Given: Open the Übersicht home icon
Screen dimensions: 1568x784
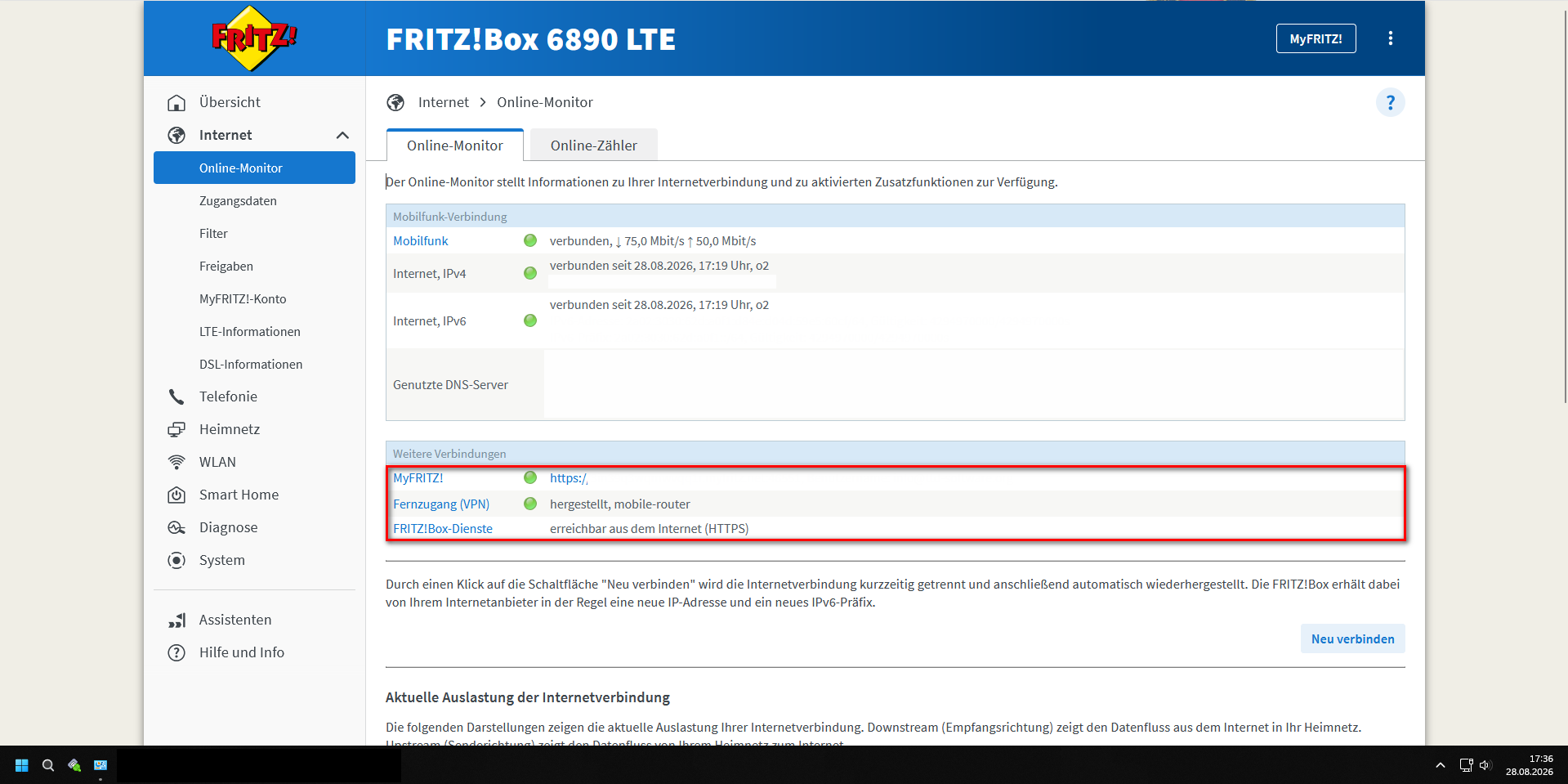Looking at the screenshot, I should coord(176,103).
